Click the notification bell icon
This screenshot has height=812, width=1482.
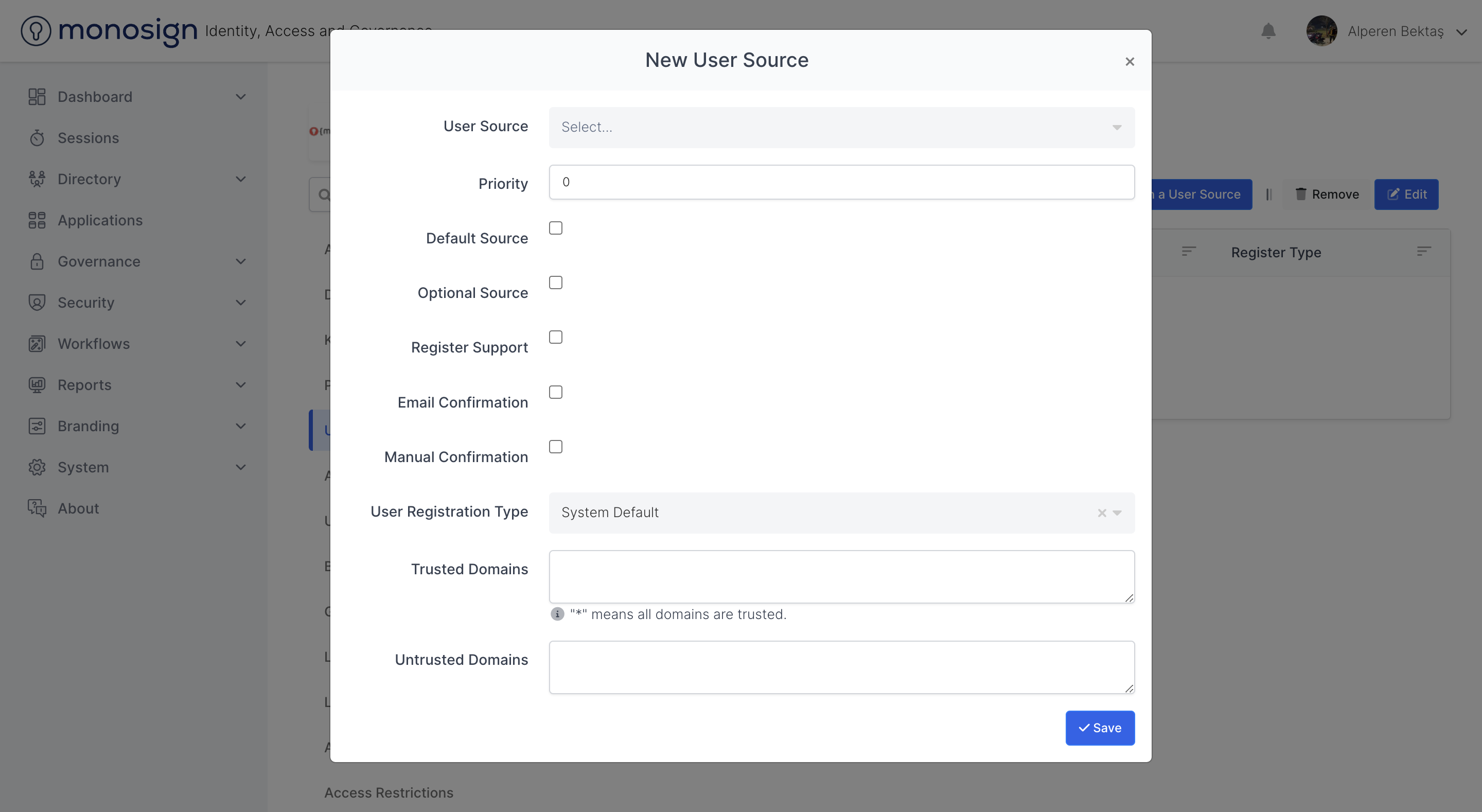coord(1268,31)
